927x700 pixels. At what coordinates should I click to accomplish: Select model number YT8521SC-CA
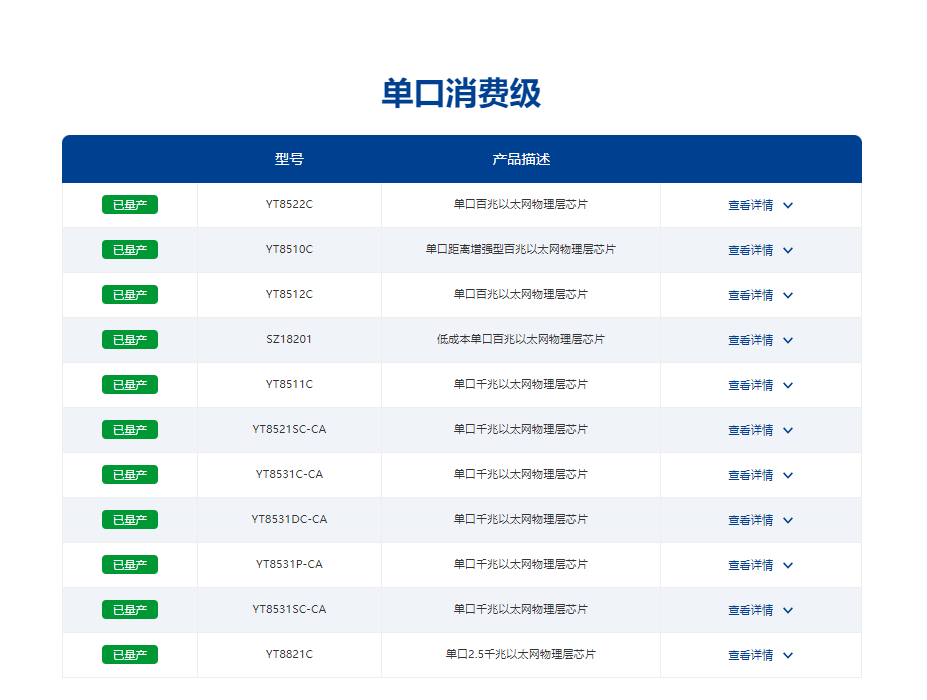click(289, 429)
